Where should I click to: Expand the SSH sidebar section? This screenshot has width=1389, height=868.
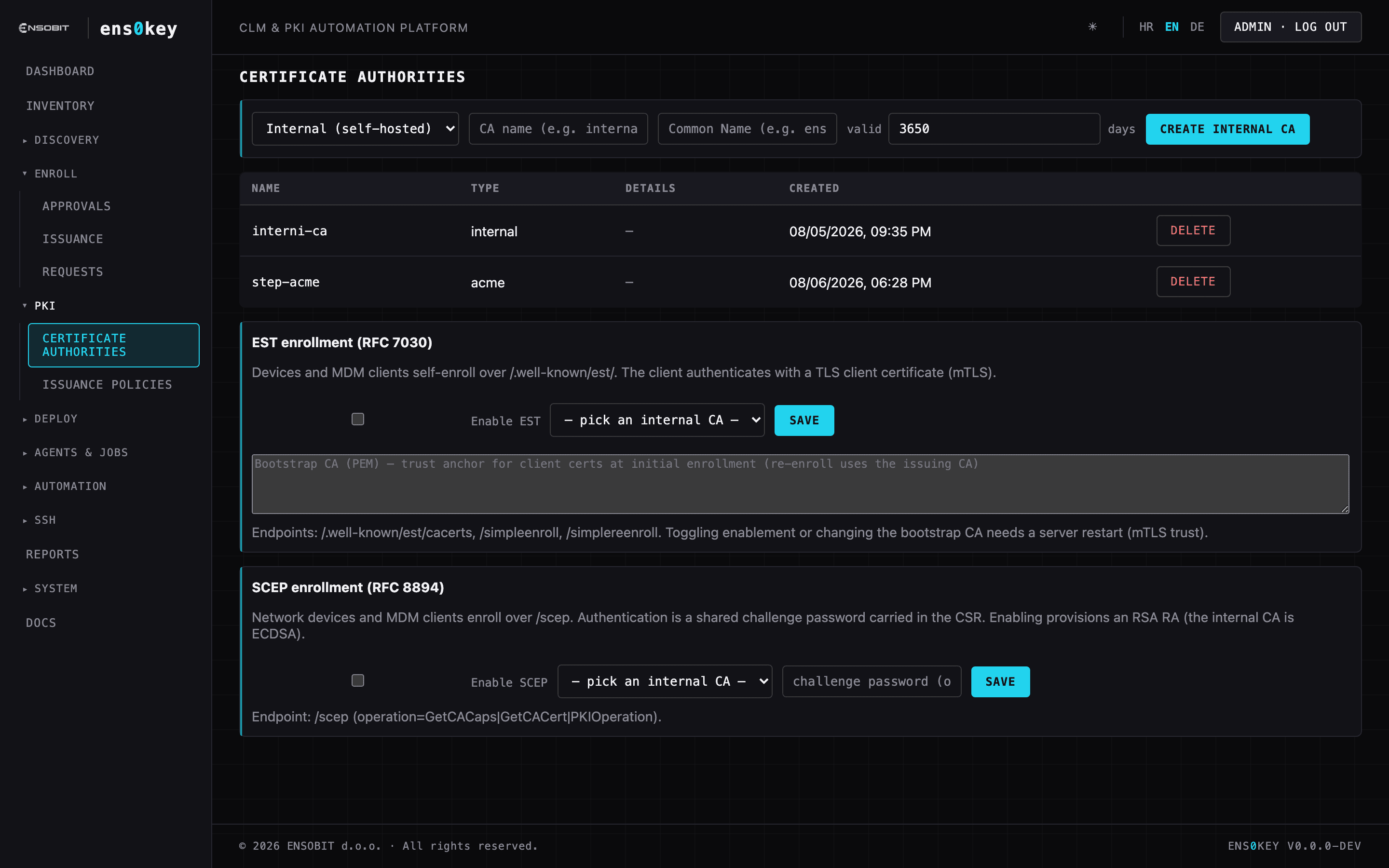pos(45,520)
